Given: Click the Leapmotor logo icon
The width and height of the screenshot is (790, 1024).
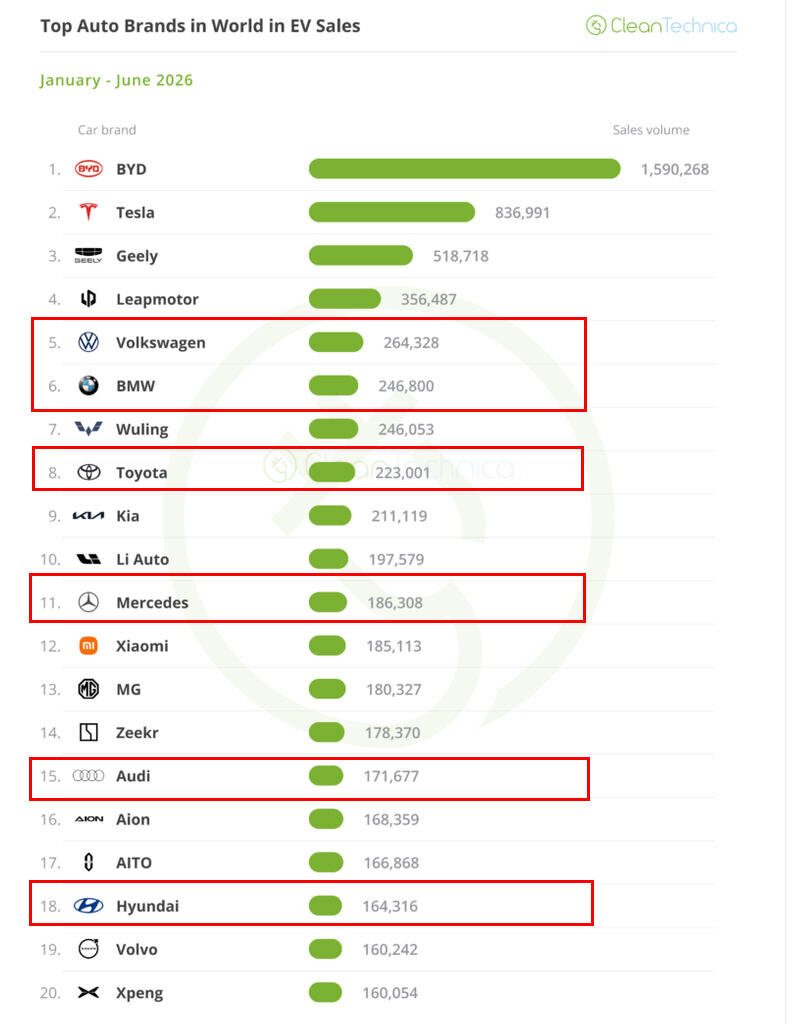Looking at the screenshot, I should (x=88, y=299).
